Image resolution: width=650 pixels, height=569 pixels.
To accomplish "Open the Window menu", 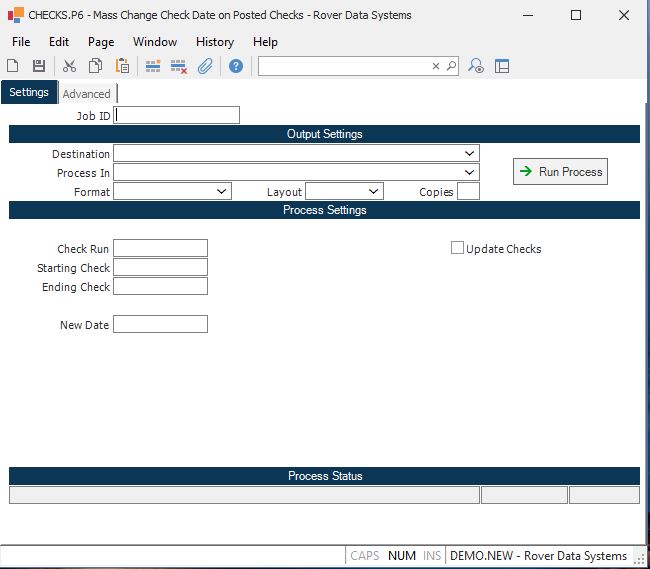I will coord(155,42).
